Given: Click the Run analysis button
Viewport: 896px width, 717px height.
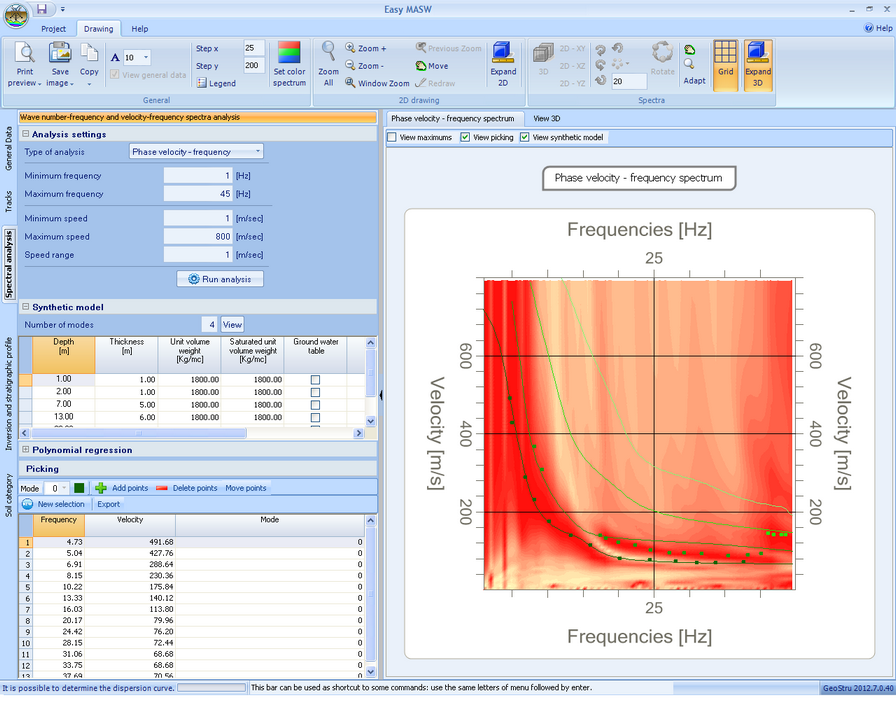Looking at the screenshot, I should click(219, 279).
